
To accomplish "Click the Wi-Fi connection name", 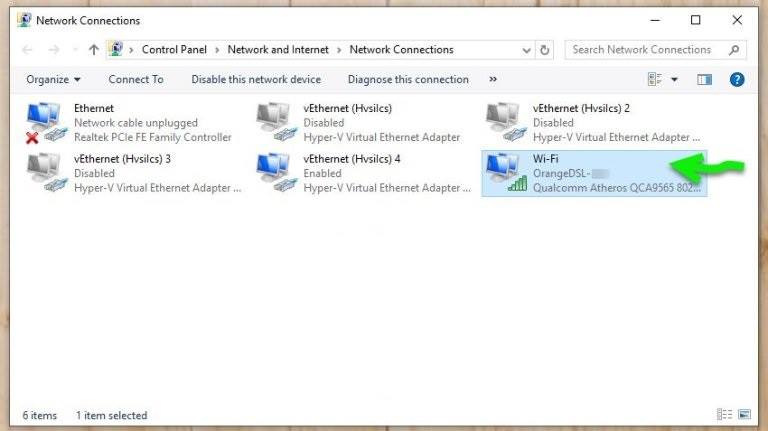I will click(x=545, y=159).
